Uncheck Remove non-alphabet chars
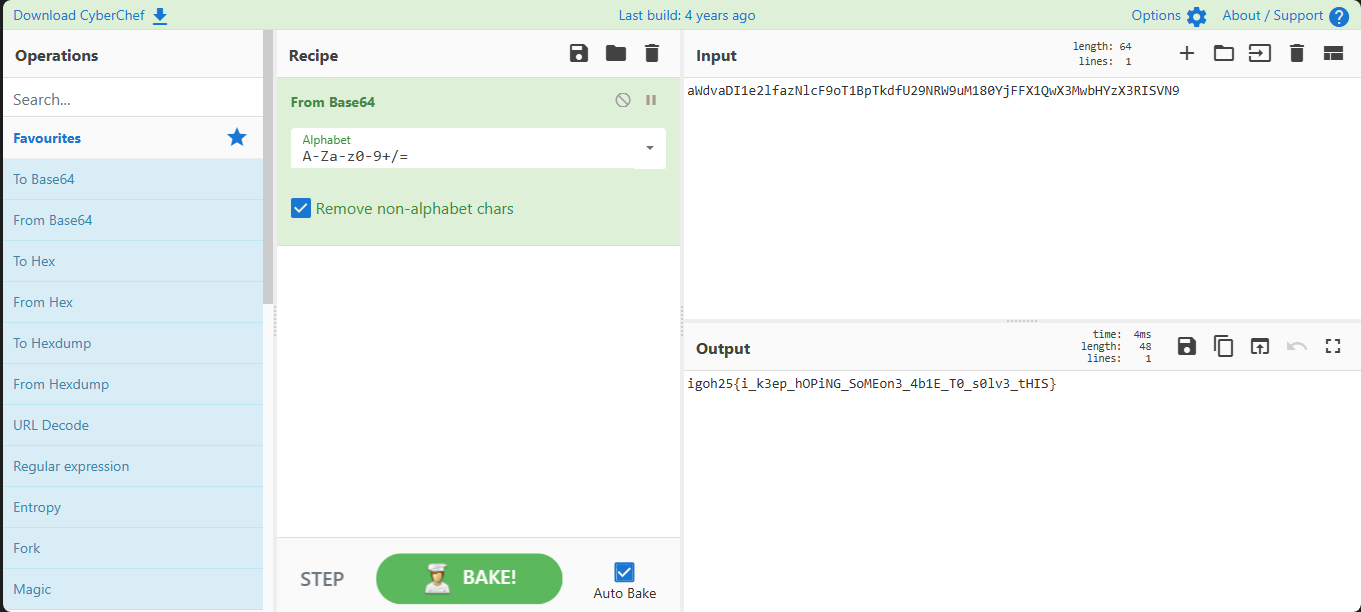This screenshot has height=612, width=1361. click(301, 208)
